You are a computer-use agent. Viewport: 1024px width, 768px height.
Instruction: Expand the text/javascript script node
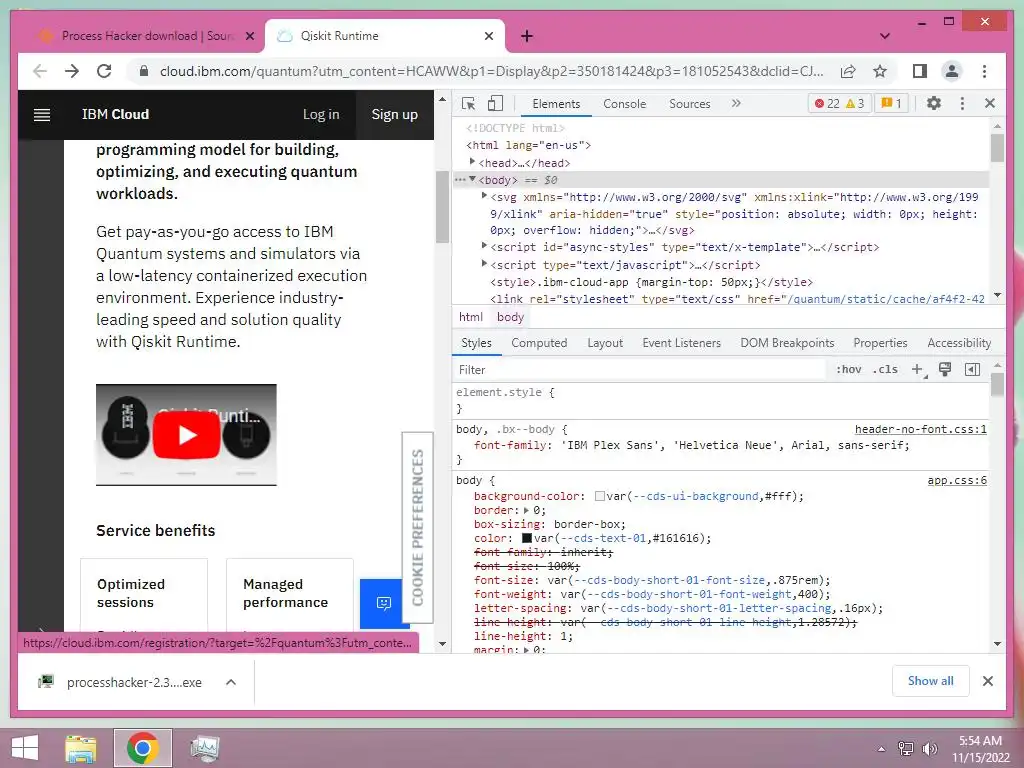click(x=484, y=264)
